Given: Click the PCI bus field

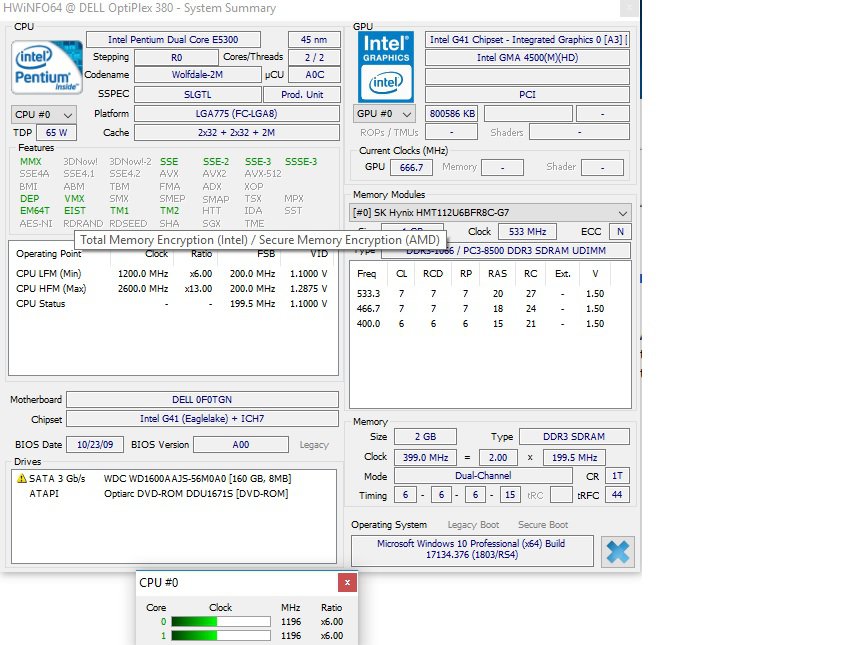Looking at the screenshot, I should (527, 94).
